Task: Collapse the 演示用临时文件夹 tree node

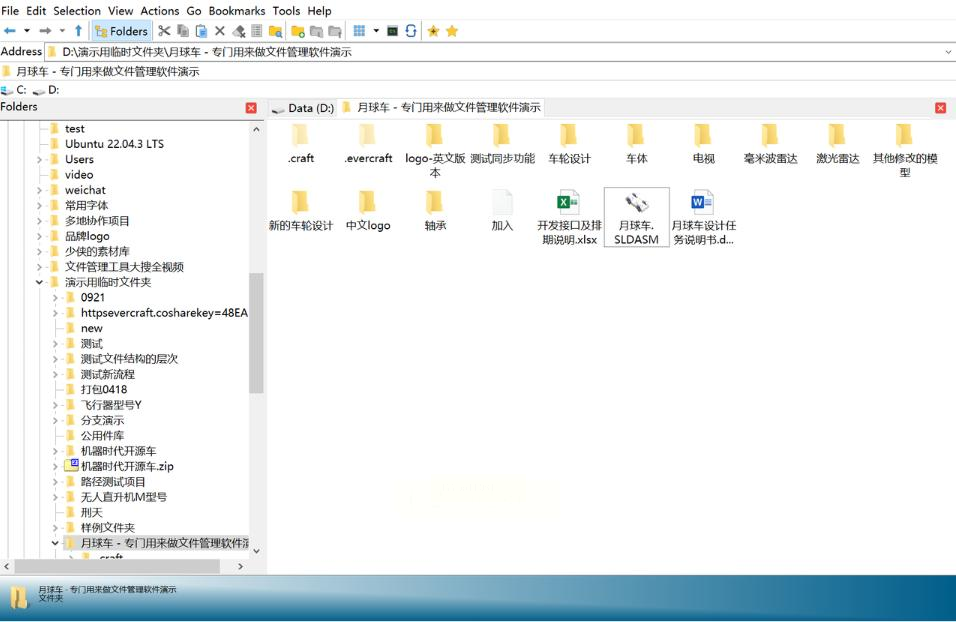Action: pyautogui.click(x=40, y=282)
